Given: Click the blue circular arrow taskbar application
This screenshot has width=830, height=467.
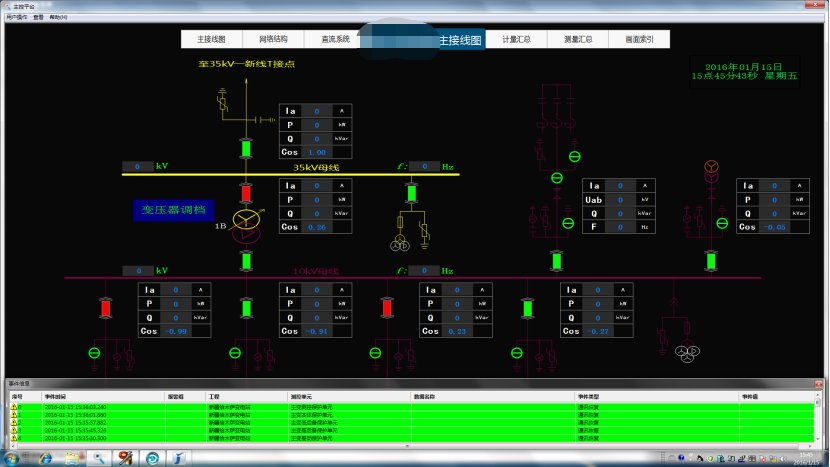Looking at the screenshot, I should pyautogui.click(x=152, y=458).
